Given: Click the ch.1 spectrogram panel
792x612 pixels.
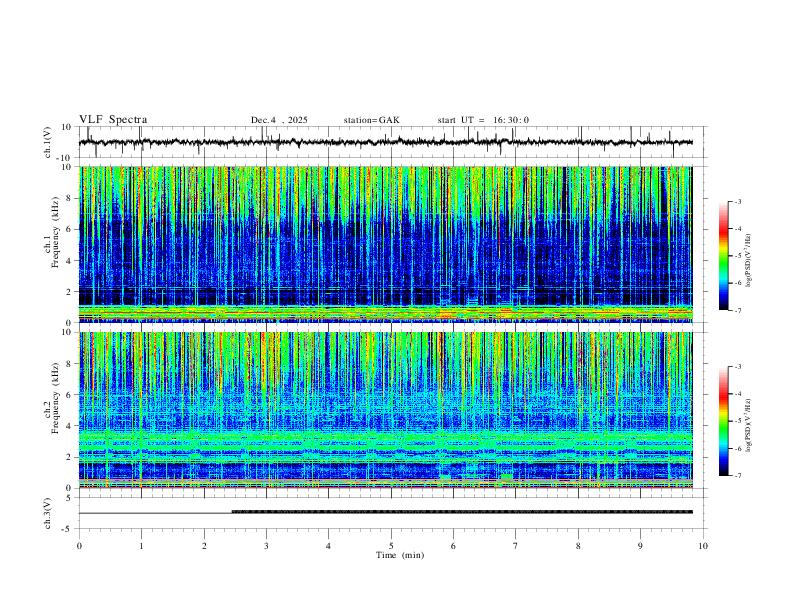Looking at the screenshot, I should tap(386, 244).
